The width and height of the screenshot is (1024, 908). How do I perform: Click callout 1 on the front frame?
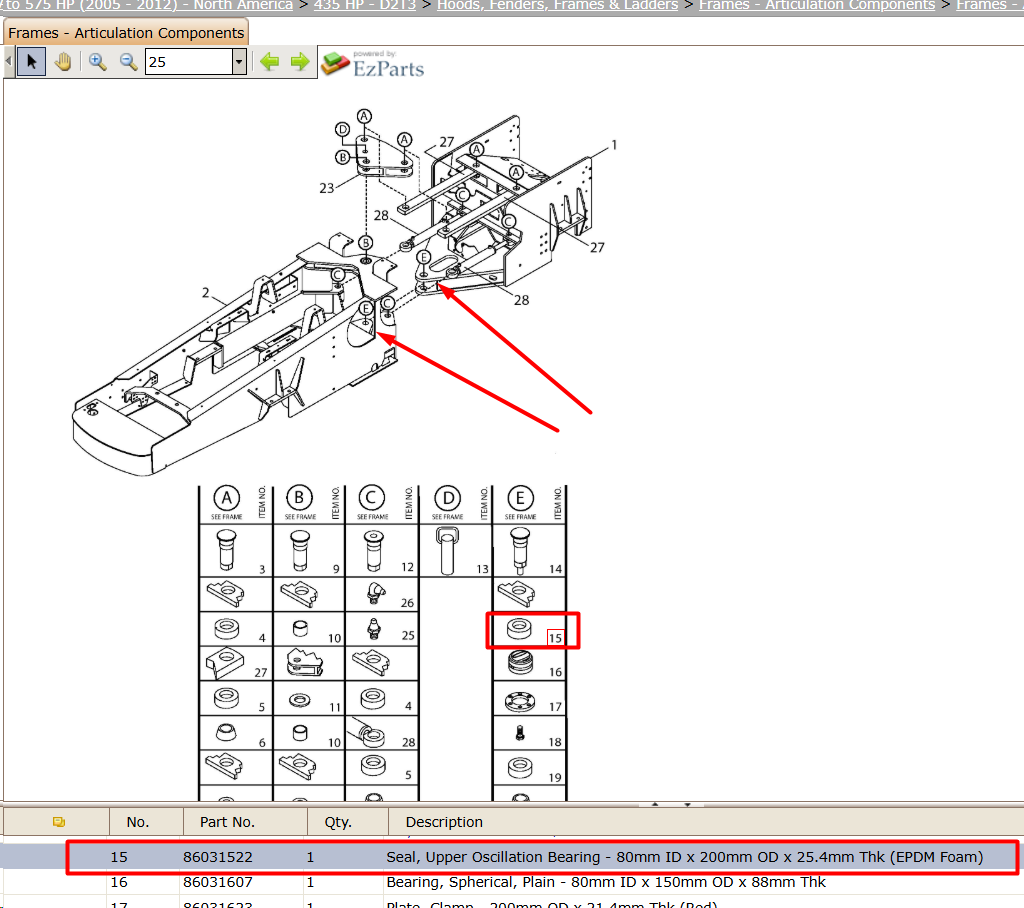pyautogui.click(x=614, y=145)
